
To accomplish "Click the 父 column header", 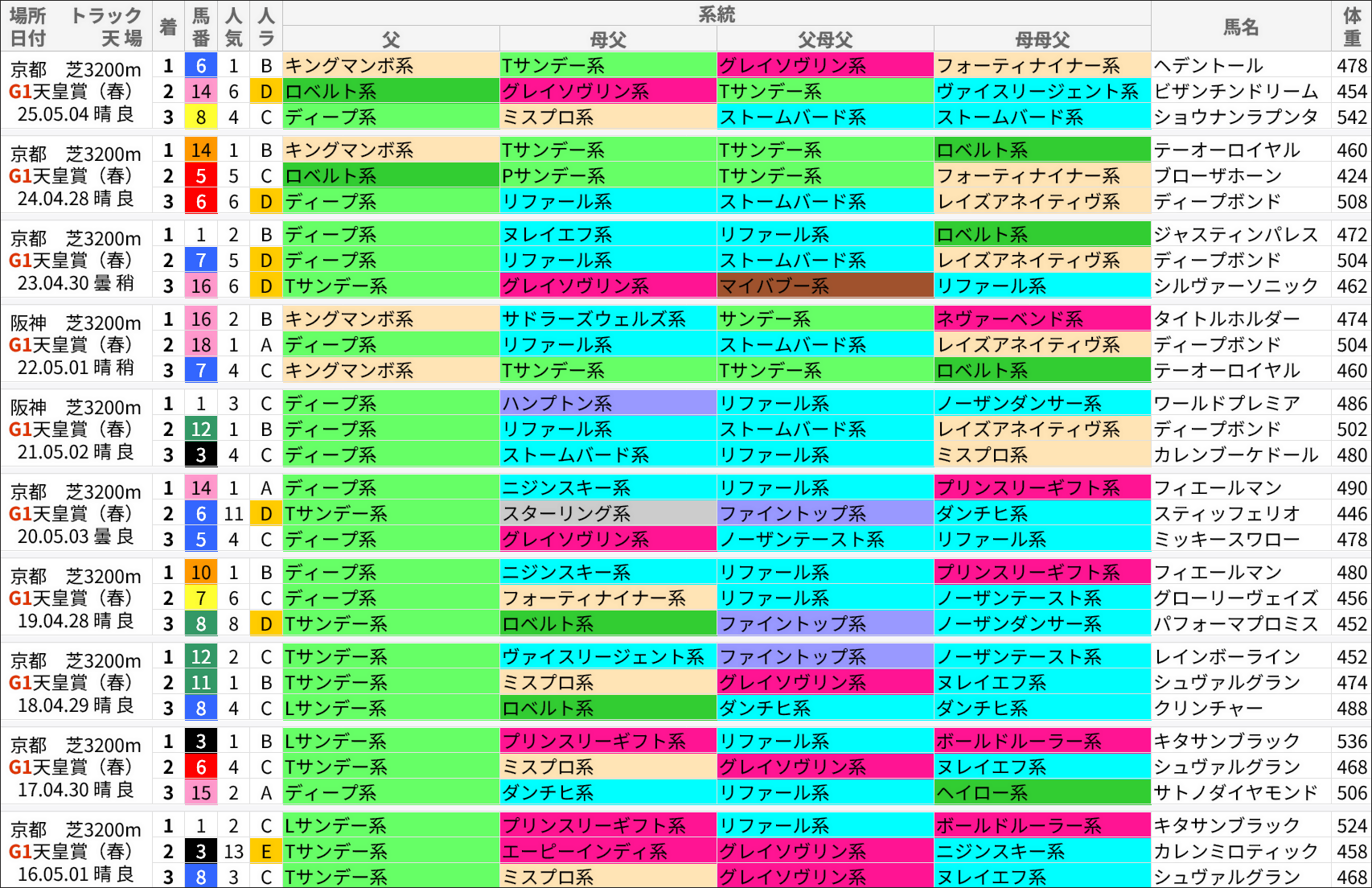I will (x=390, y=38).
